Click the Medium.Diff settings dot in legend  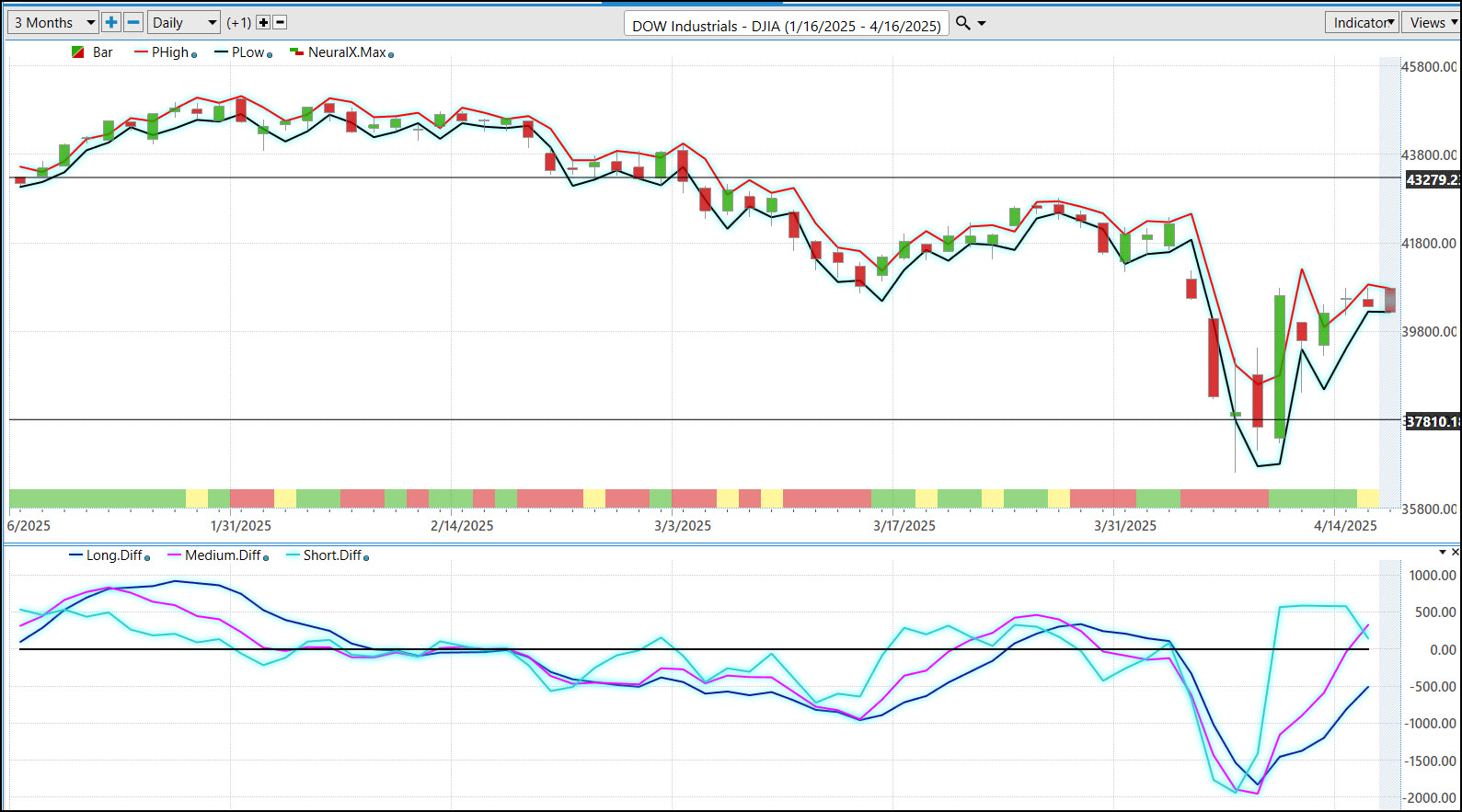point(266,557)
